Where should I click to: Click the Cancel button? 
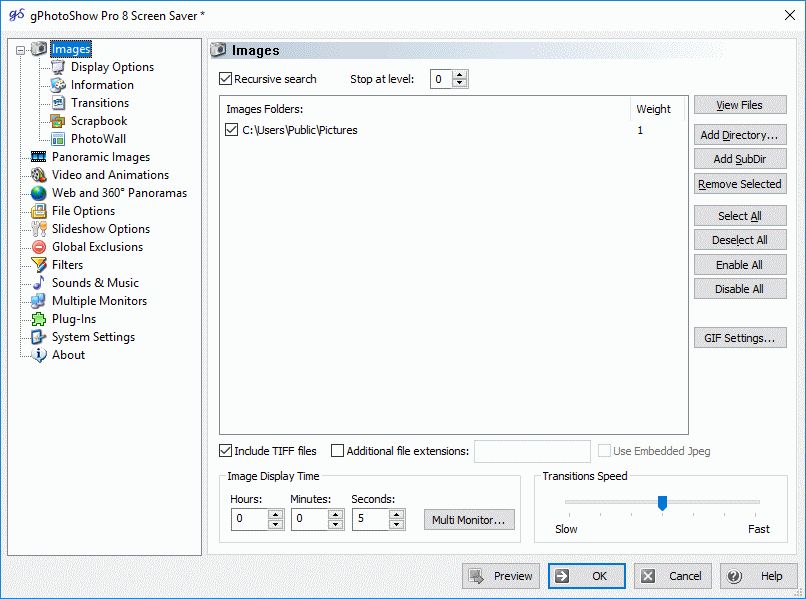point(672,576)
